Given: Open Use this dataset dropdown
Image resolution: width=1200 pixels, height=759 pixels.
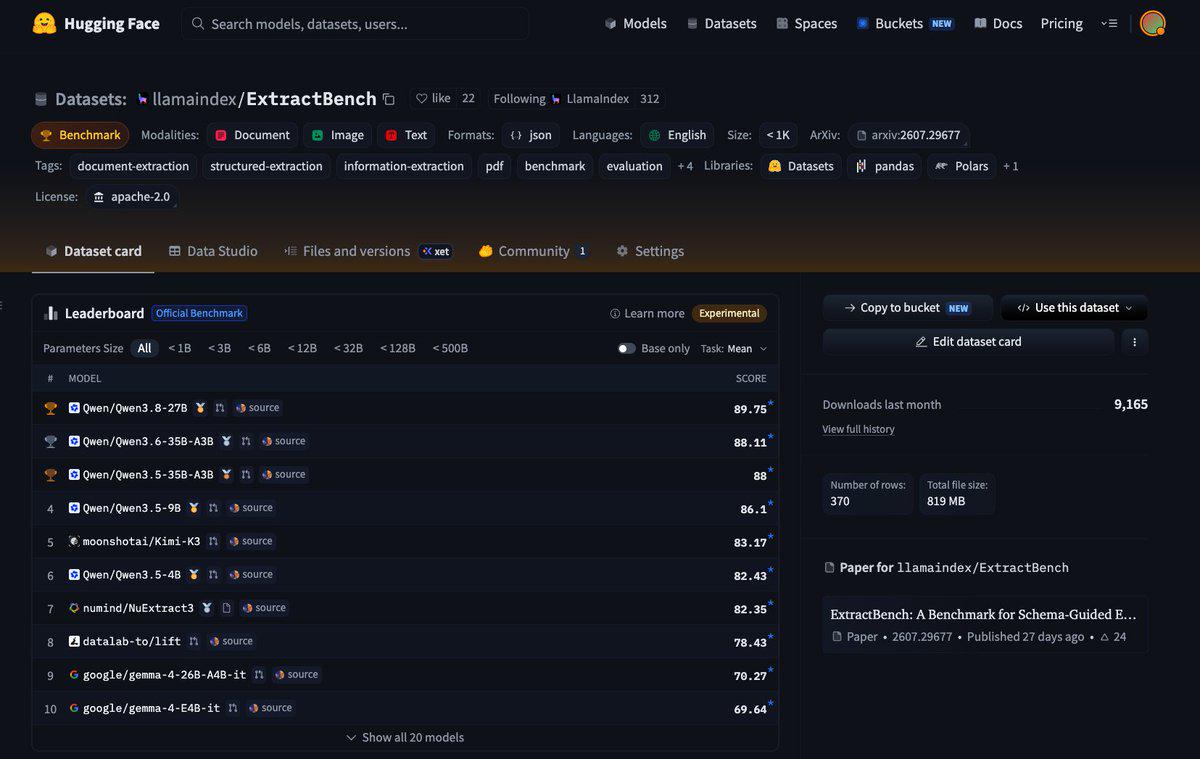Looking at the screenshot, I should click(x=1075, y=308).
